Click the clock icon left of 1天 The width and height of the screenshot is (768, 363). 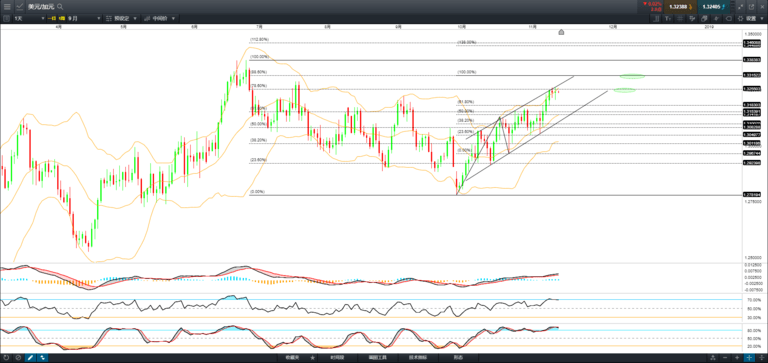coord(6,18)
